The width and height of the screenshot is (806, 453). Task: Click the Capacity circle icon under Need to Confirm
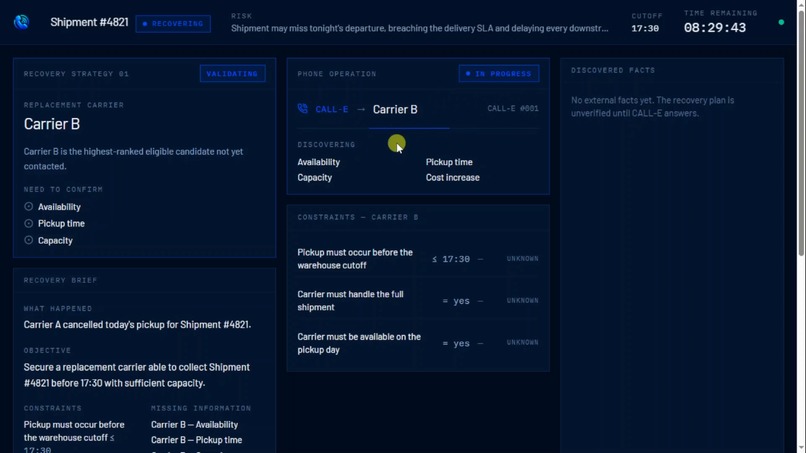click(29, 240)
